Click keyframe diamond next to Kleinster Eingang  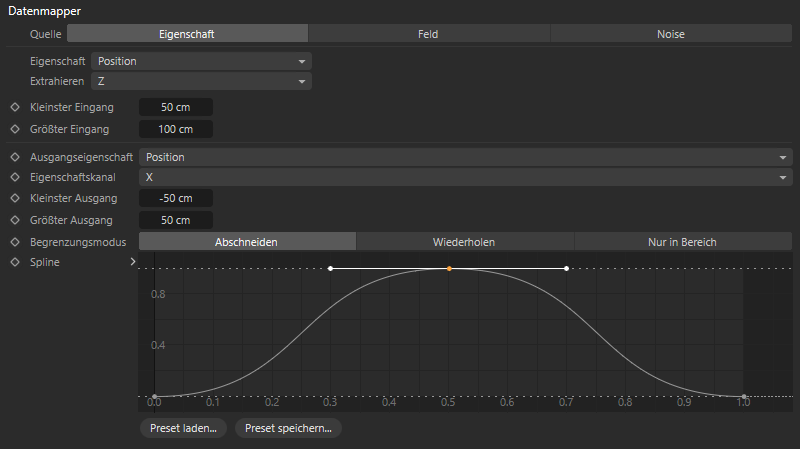[15, 106]
